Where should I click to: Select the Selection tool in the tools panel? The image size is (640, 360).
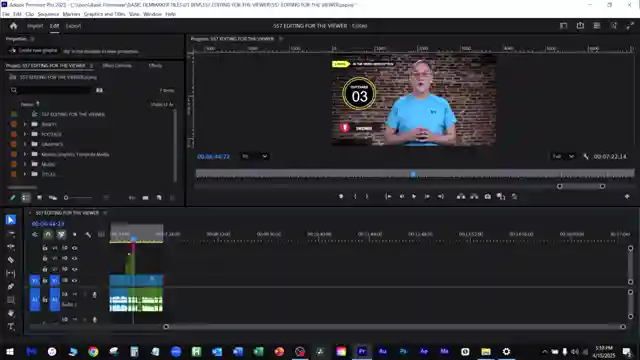pyautogui.click(x=11, y=220)
